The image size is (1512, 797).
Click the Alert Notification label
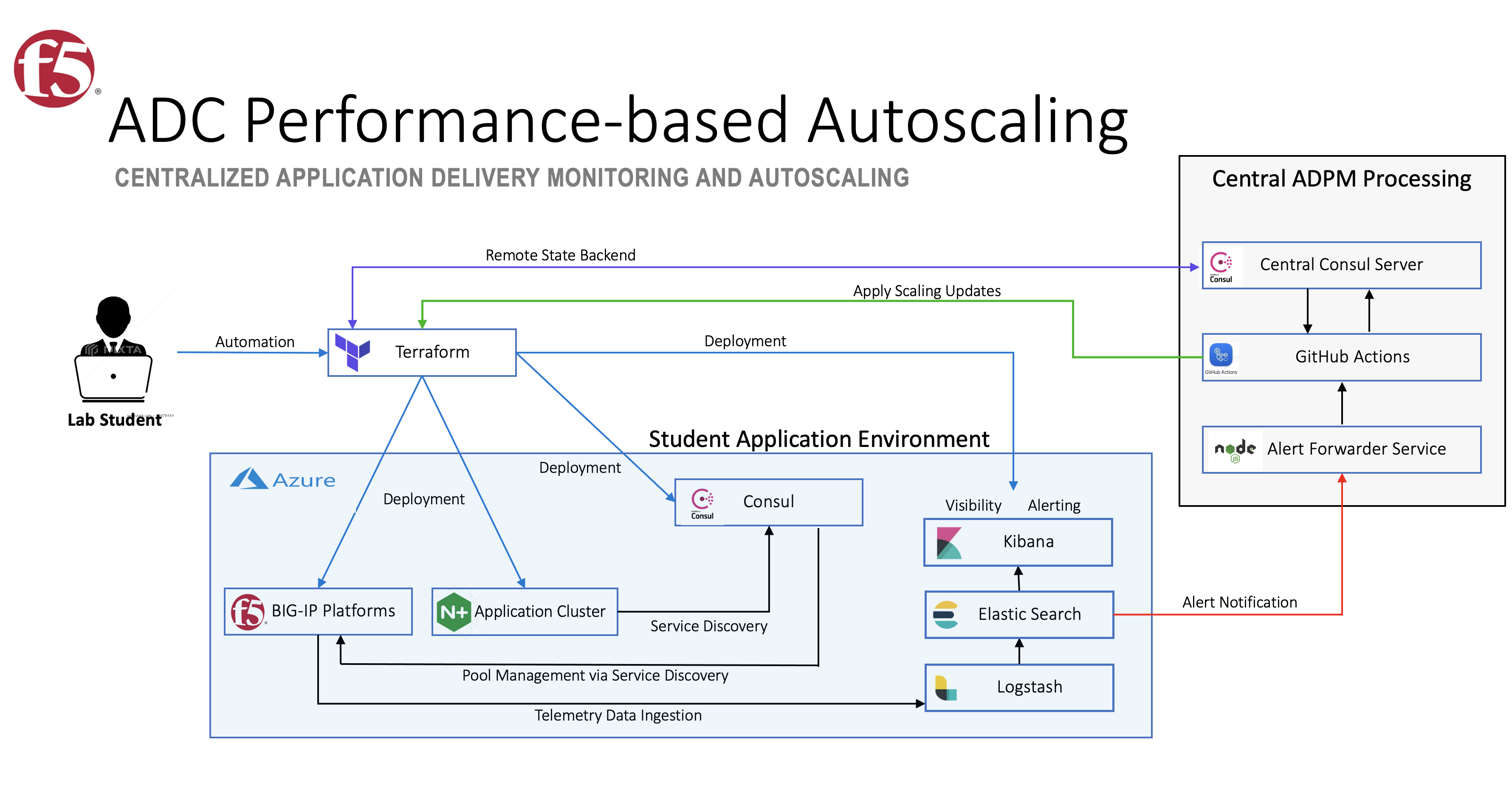pos(1239,602)
